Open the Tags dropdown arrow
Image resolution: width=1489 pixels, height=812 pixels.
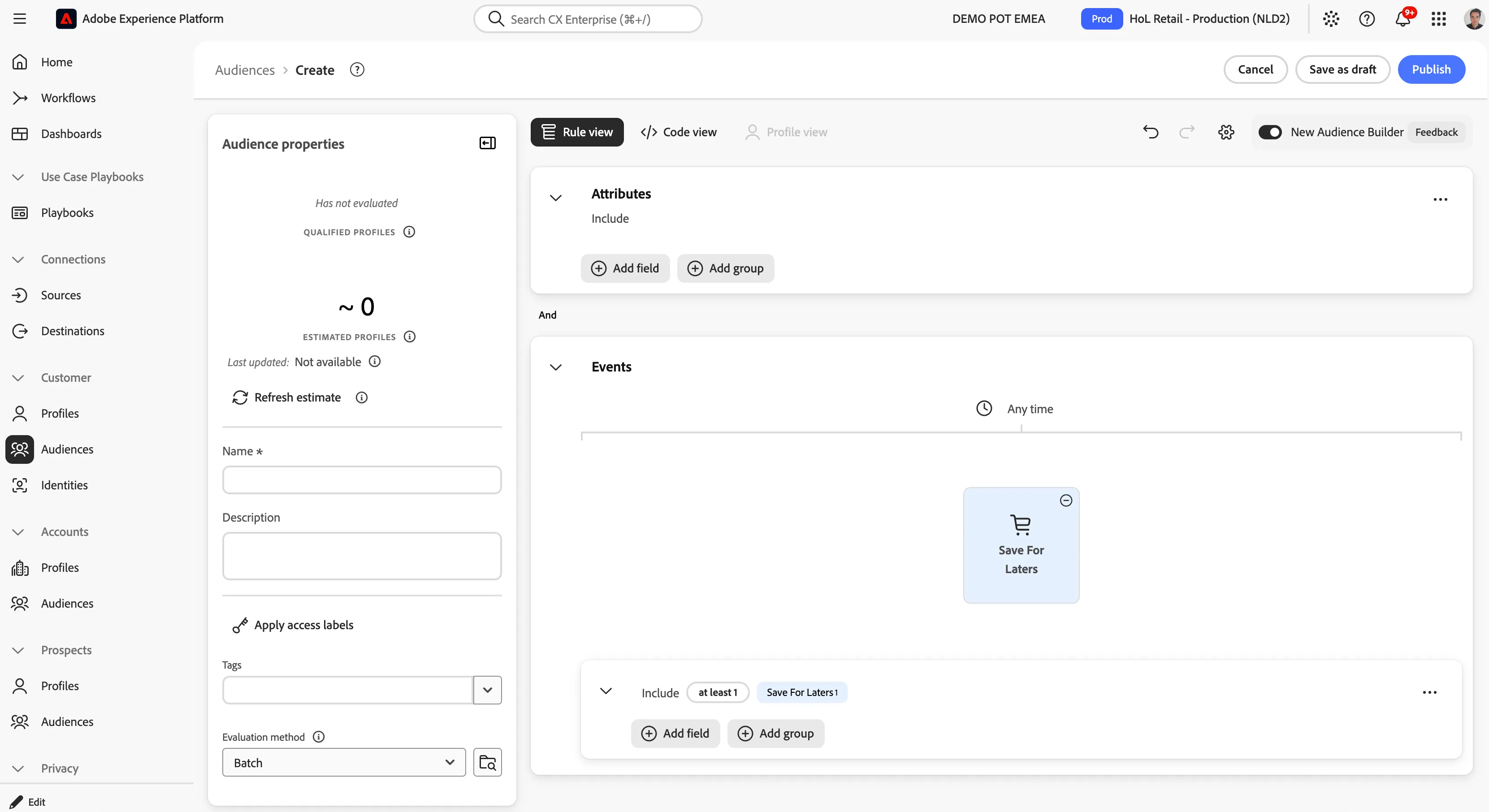point(487,690)
